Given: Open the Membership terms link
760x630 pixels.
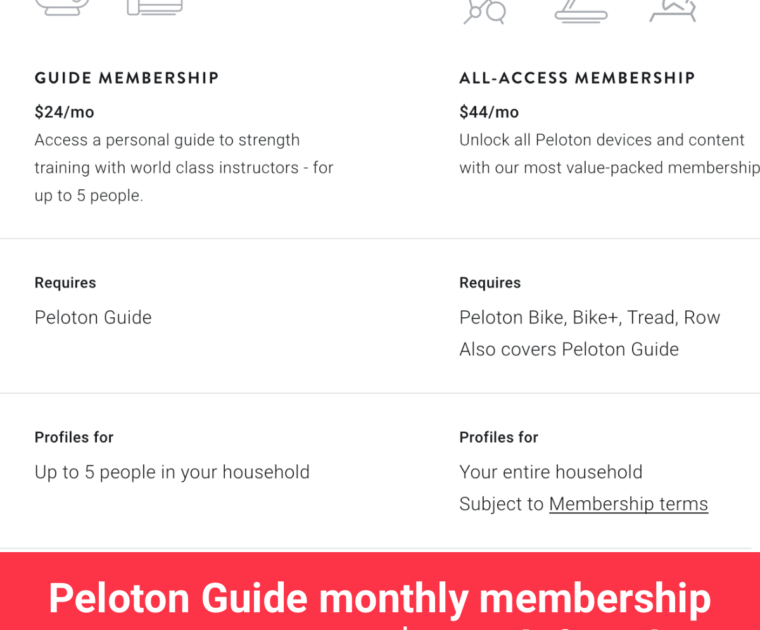Looking at the screenshot, I should [x=628, y=504].
